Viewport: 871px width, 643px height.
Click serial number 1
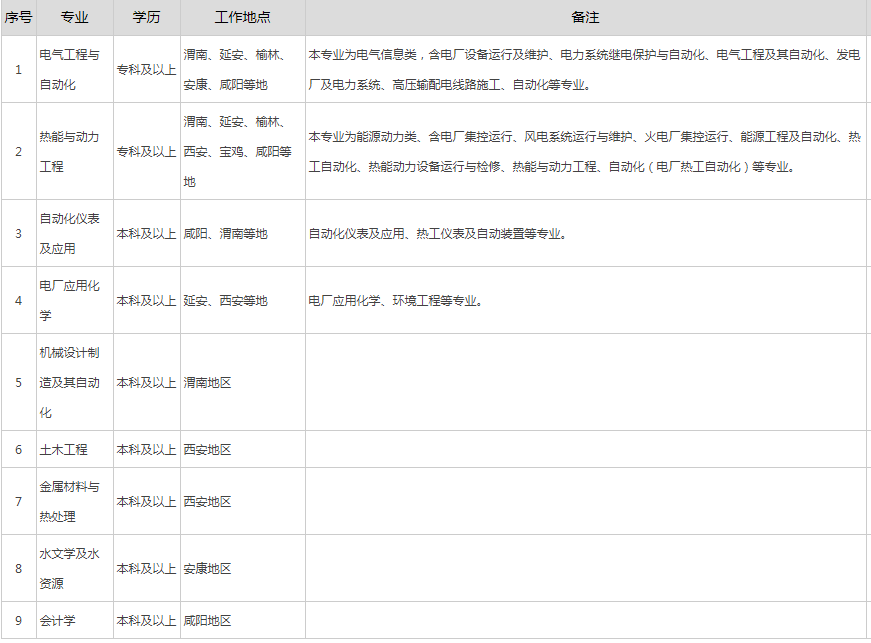(x=18, y=70)
